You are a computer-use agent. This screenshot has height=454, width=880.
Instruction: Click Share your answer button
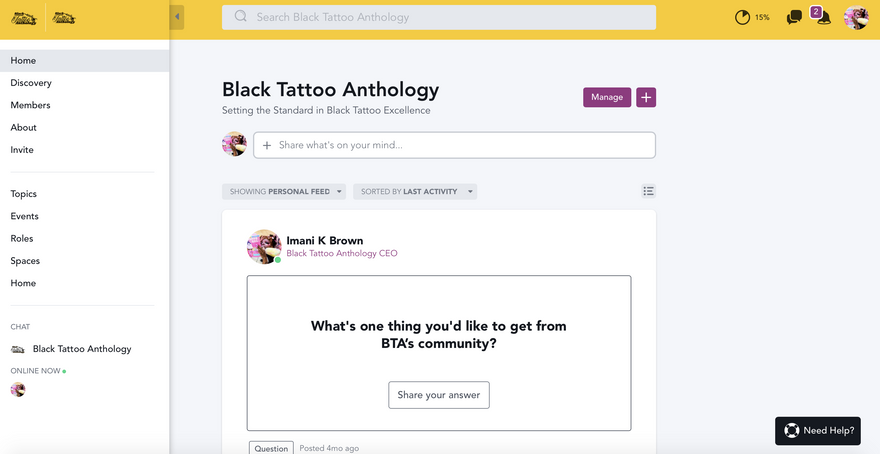pyautogui.click(x=438, y=395)
